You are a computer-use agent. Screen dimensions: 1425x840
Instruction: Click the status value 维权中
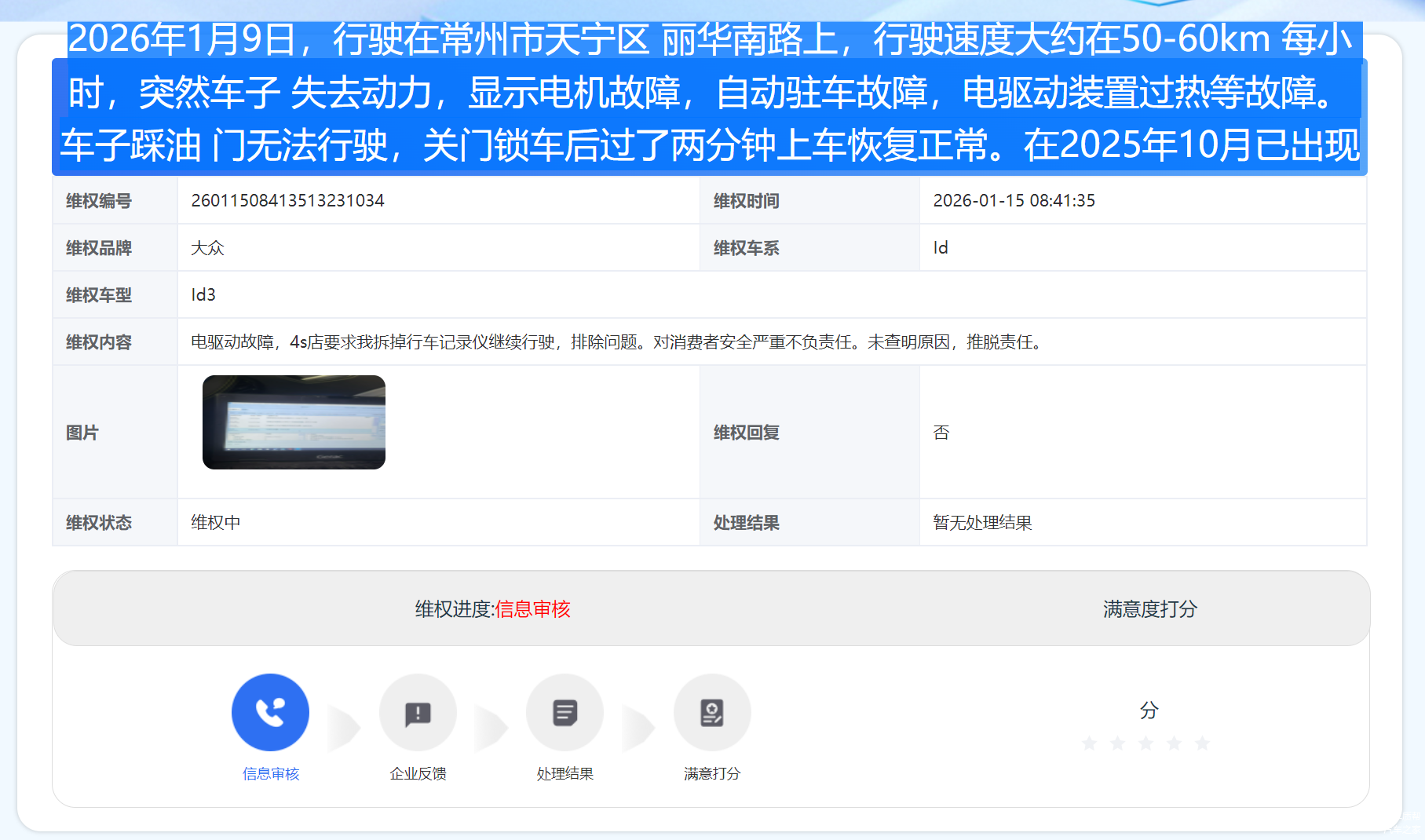pos(216,522)
